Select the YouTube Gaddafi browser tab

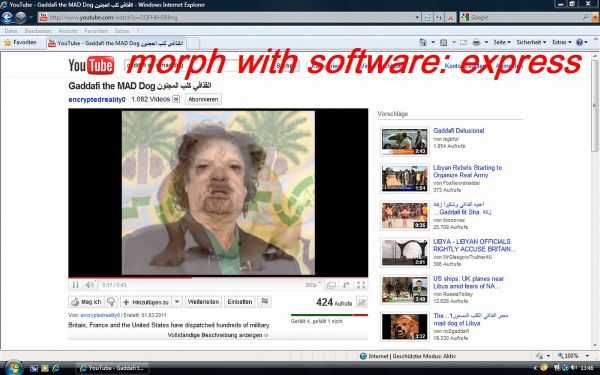(116, 43)
